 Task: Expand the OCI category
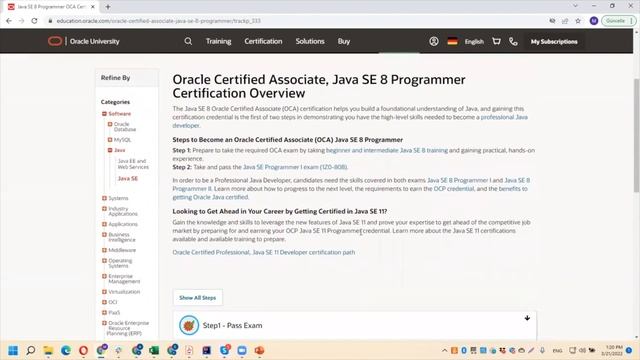104,302
